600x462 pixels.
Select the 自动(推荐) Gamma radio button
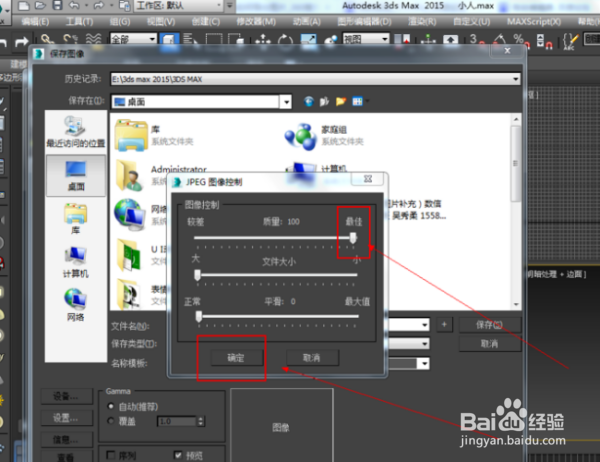click(111, 406)
